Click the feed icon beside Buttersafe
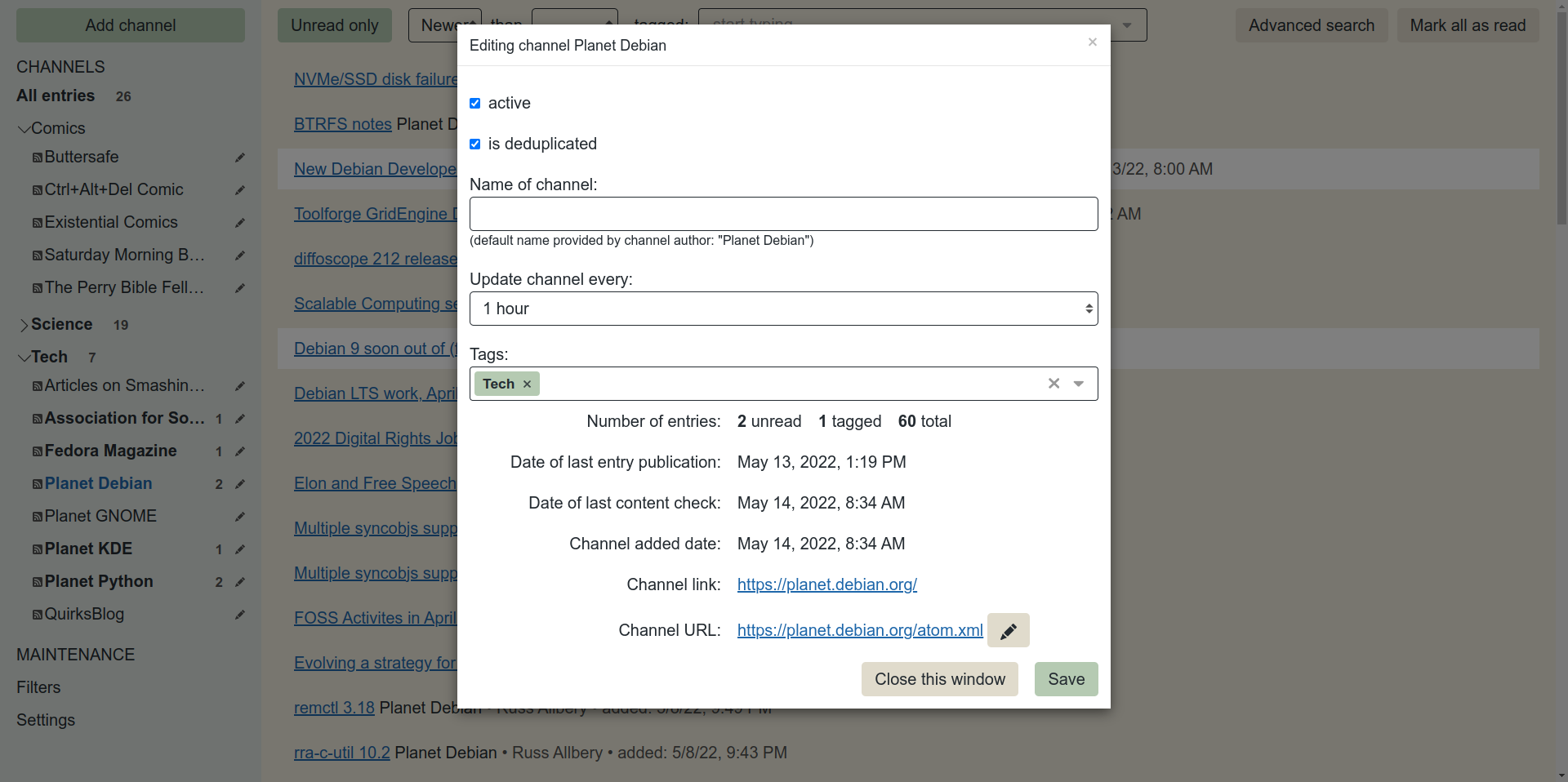 point(38,158)
